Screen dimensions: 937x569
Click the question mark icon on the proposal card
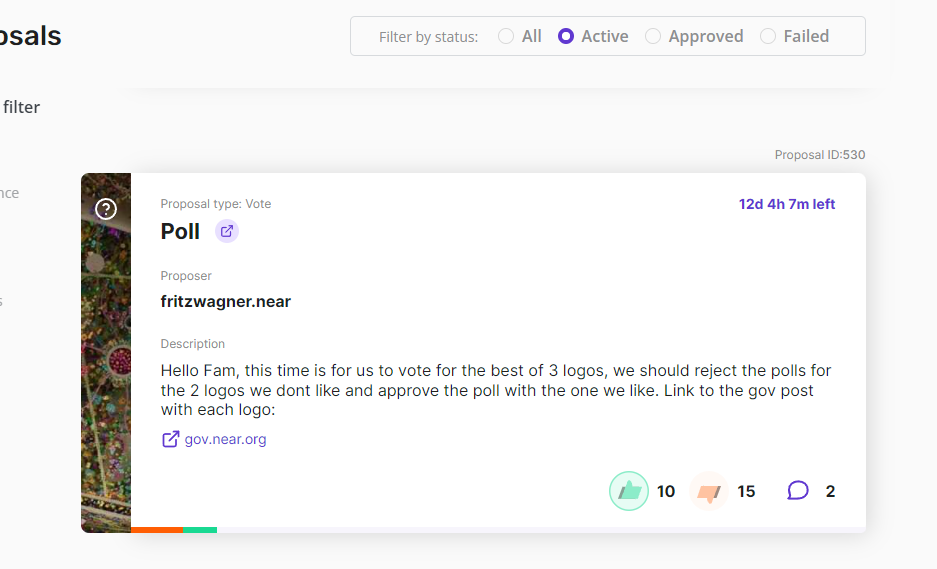click(106, 209)
